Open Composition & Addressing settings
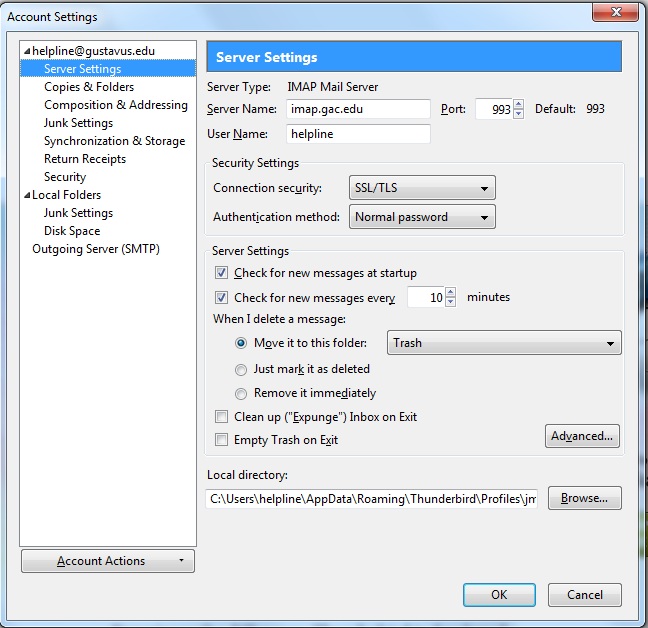 [116, 105]
